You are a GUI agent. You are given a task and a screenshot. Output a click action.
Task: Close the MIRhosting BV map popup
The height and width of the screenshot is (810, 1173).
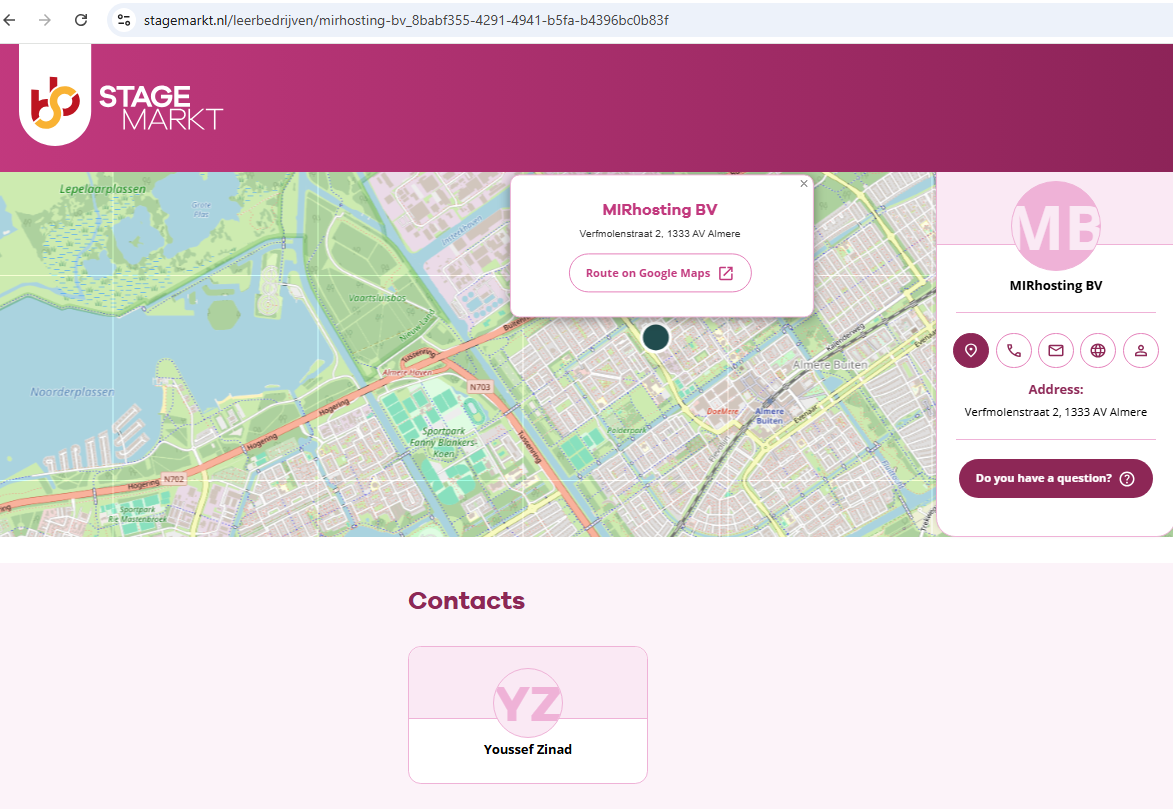[x=804, y=184]
